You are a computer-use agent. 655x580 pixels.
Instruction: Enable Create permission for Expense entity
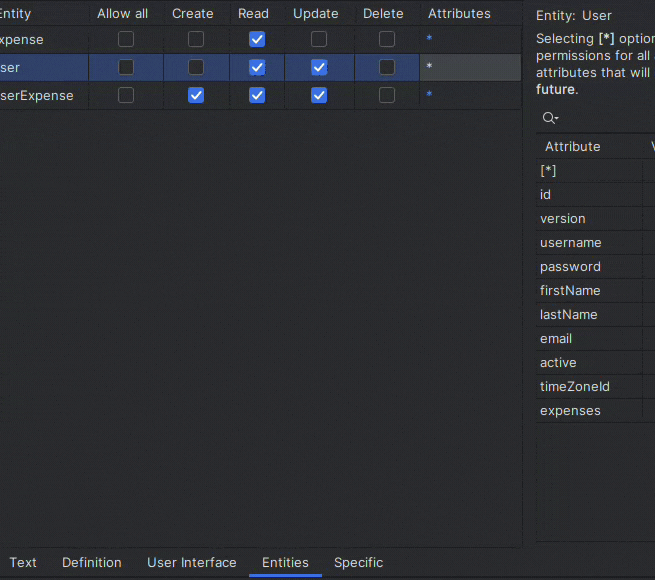pos(196,39)
